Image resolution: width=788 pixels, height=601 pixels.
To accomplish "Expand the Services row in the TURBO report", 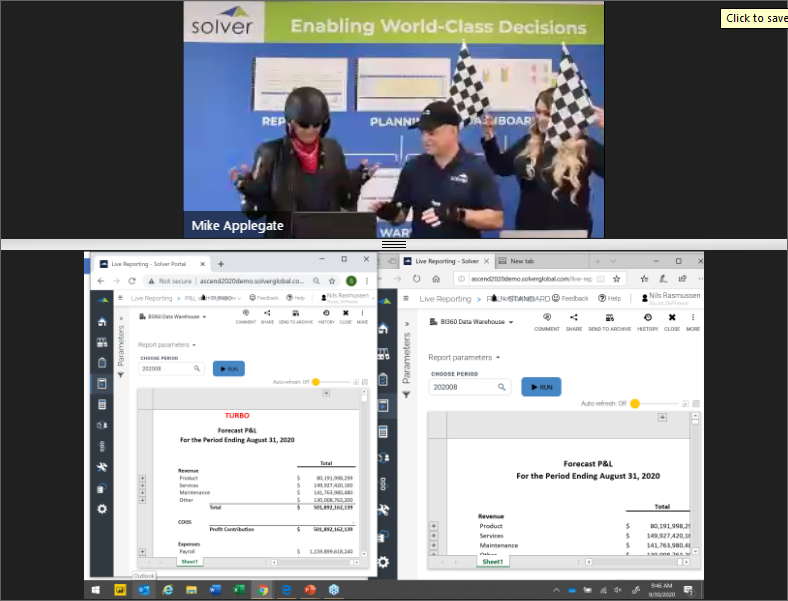I will click(142, 485).
